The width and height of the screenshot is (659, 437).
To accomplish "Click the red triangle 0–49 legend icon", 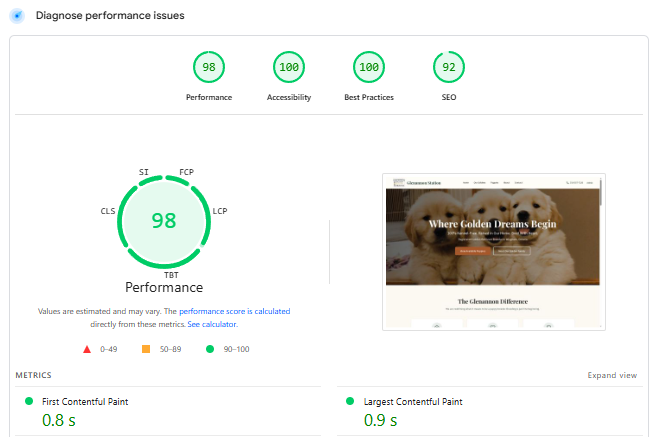I will point(87,349).
